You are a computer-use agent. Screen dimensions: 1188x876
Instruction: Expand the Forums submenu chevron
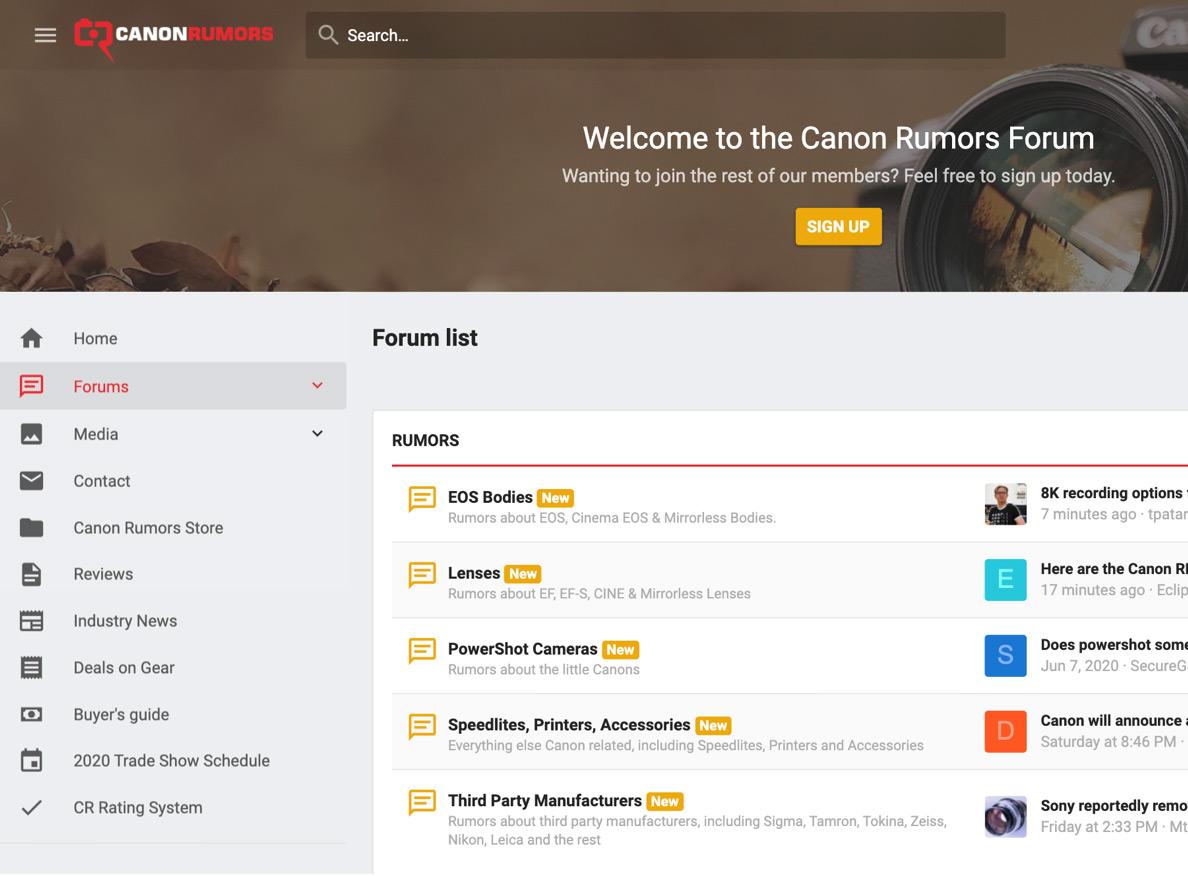tap(317, 386)
